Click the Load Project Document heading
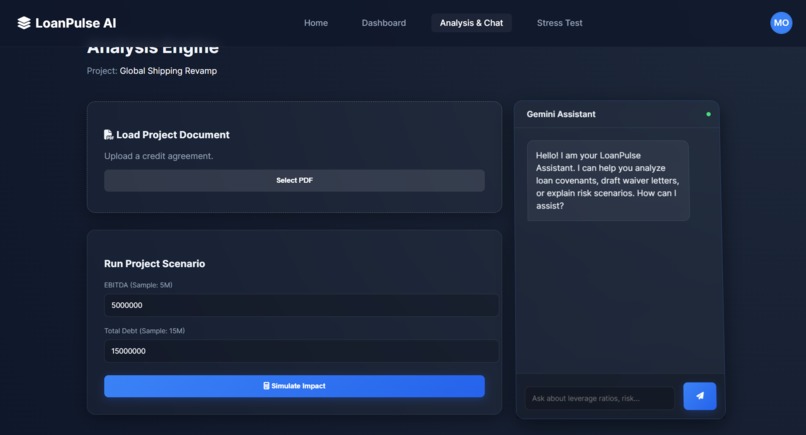The width and height of the screenshot is (806, 435). (x=173, y=135)
